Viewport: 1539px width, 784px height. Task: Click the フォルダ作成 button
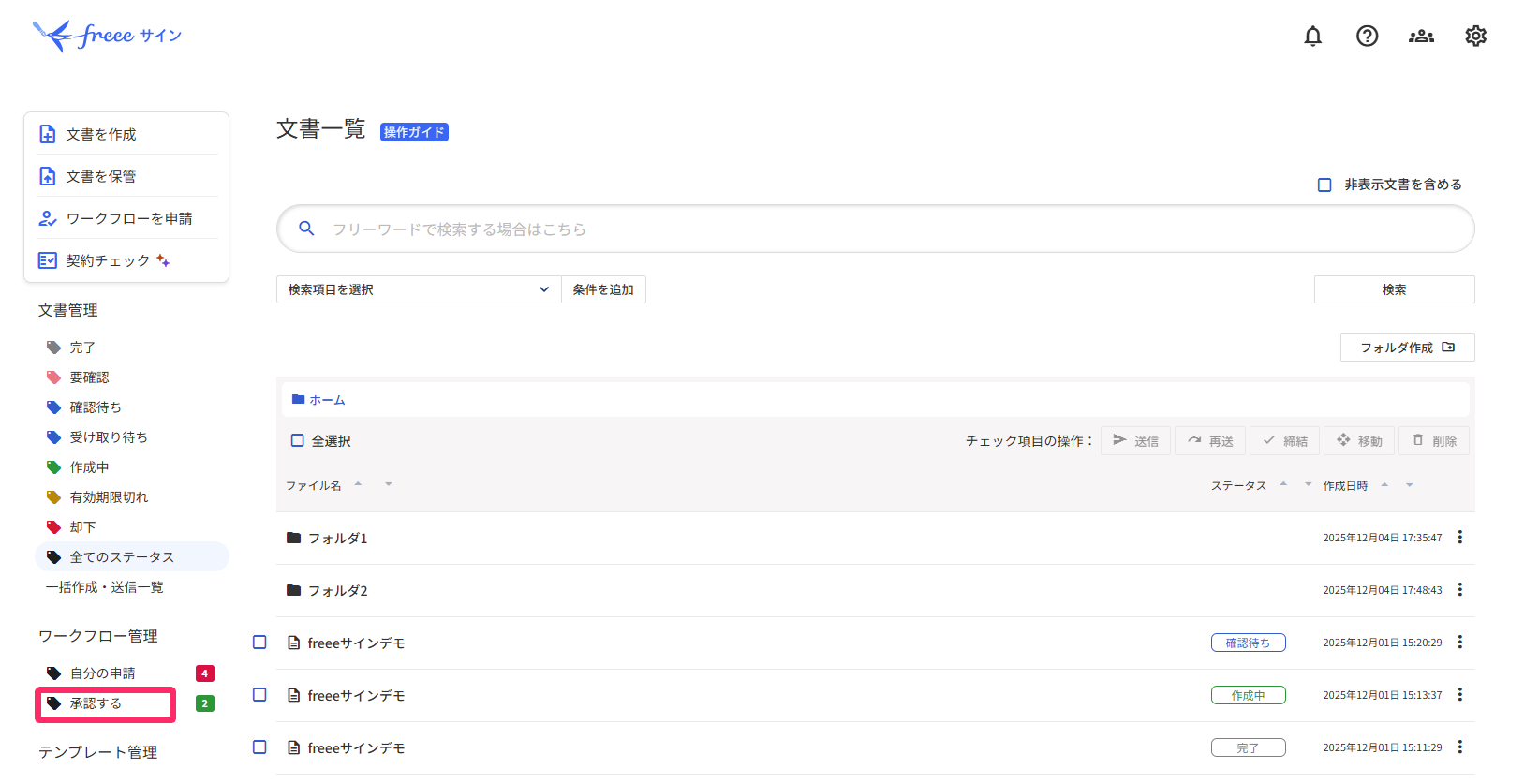click(1408, 348)
